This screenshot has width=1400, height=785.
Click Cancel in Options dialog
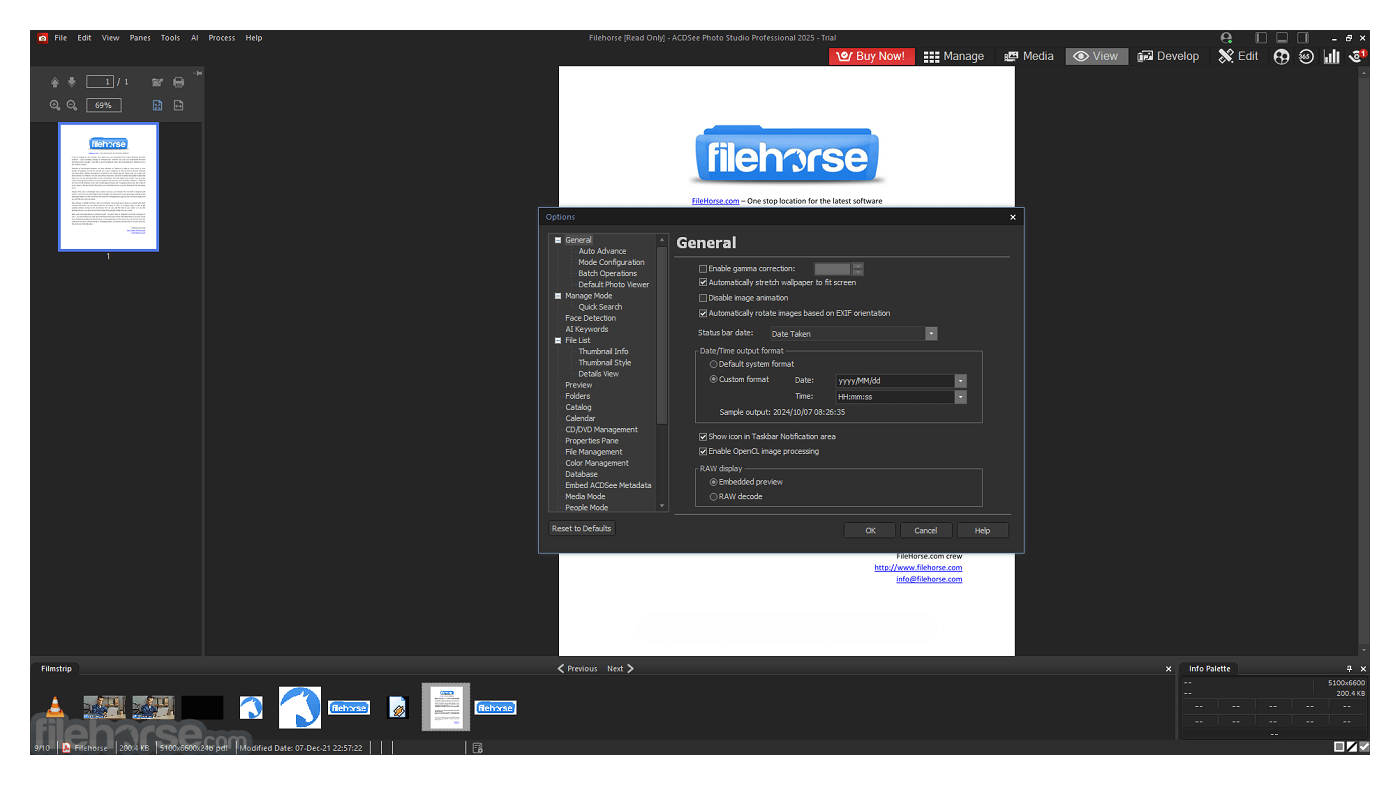point(926,530)
